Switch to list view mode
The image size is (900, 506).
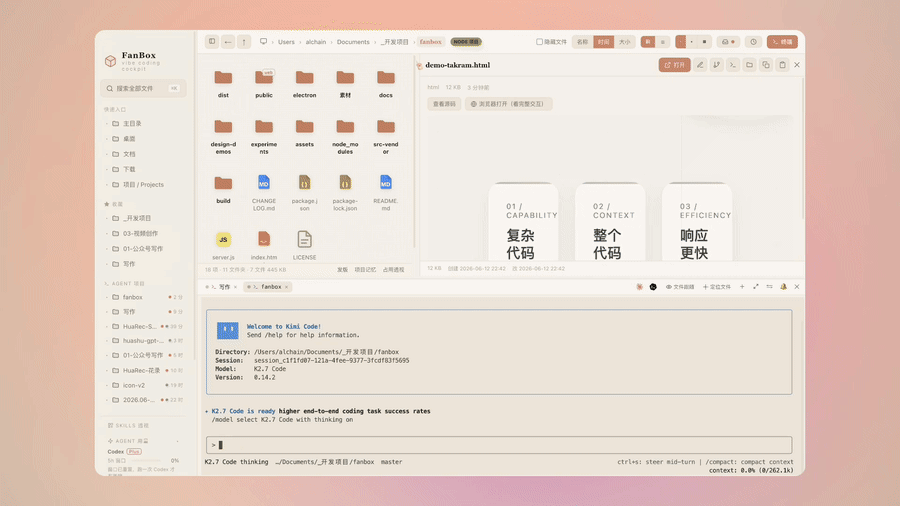tap(662, 42)
